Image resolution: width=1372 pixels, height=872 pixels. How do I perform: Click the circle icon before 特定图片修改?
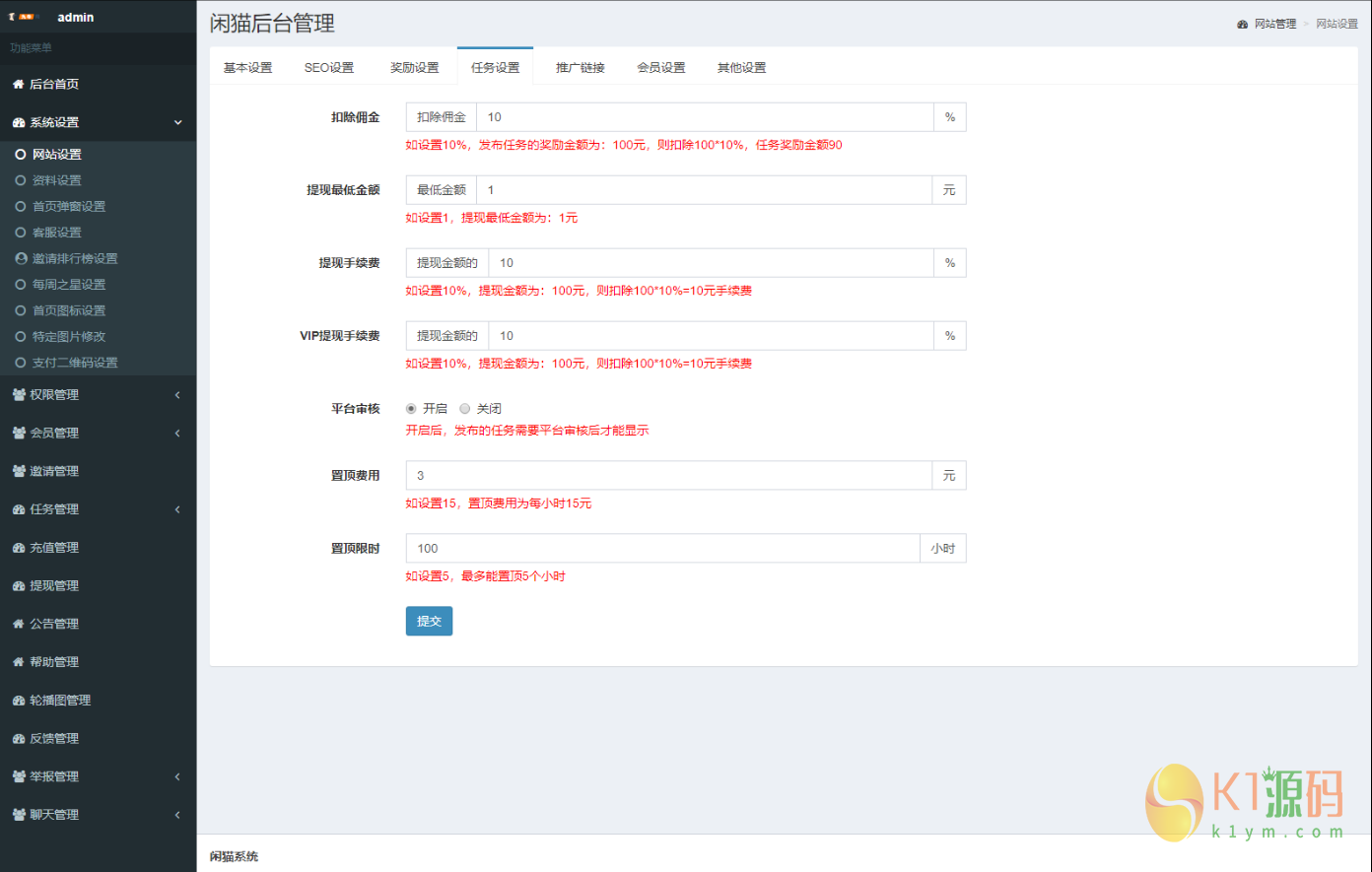click(21, 337)
